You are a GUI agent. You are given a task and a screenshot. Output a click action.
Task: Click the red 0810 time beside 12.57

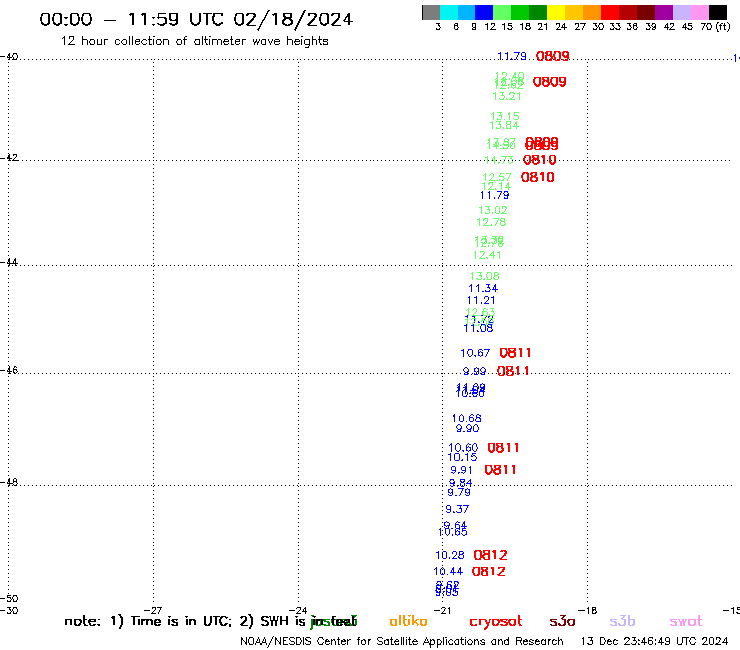coord(538,177)
